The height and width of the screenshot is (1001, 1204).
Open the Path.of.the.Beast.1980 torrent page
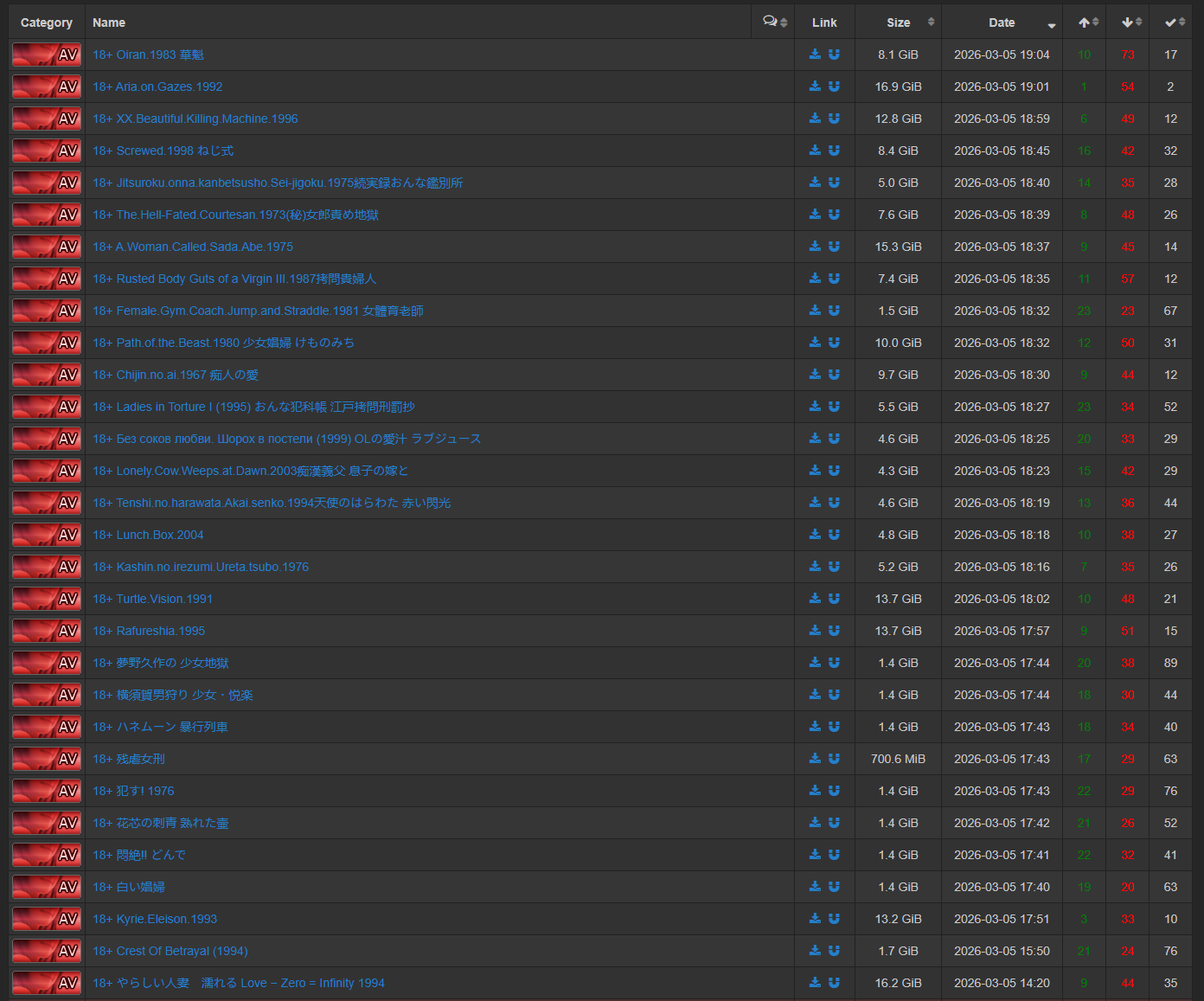tap(223, 343)
